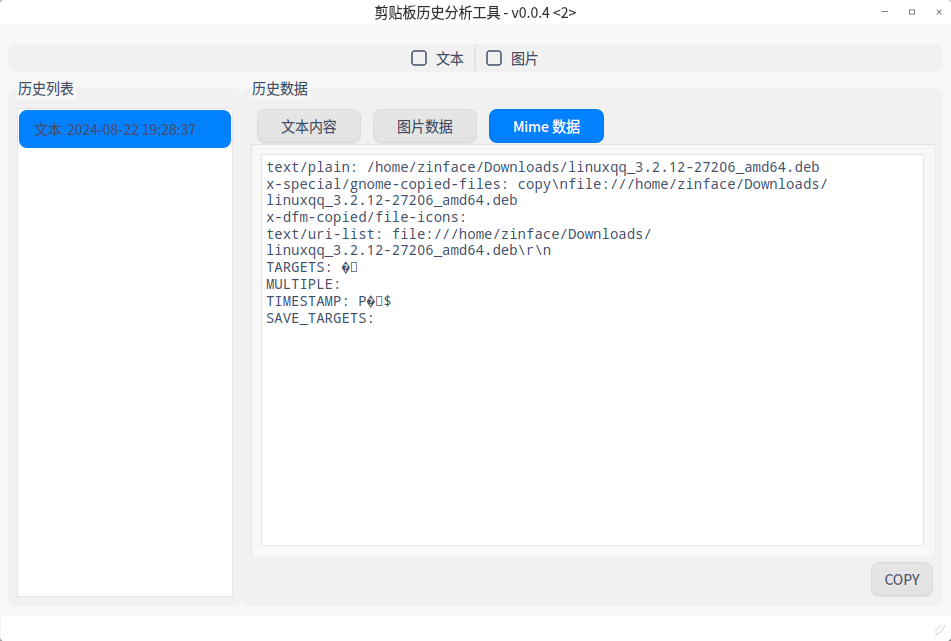Image resolution: width=951 pixels, height=641 pixels.
Task: Minimize the clipboard history window
Action: [884, 12]
